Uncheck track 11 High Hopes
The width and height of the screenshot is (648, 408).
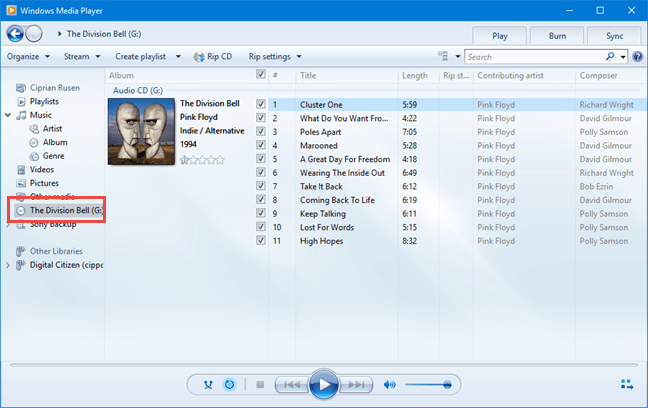tap(261, 241)
